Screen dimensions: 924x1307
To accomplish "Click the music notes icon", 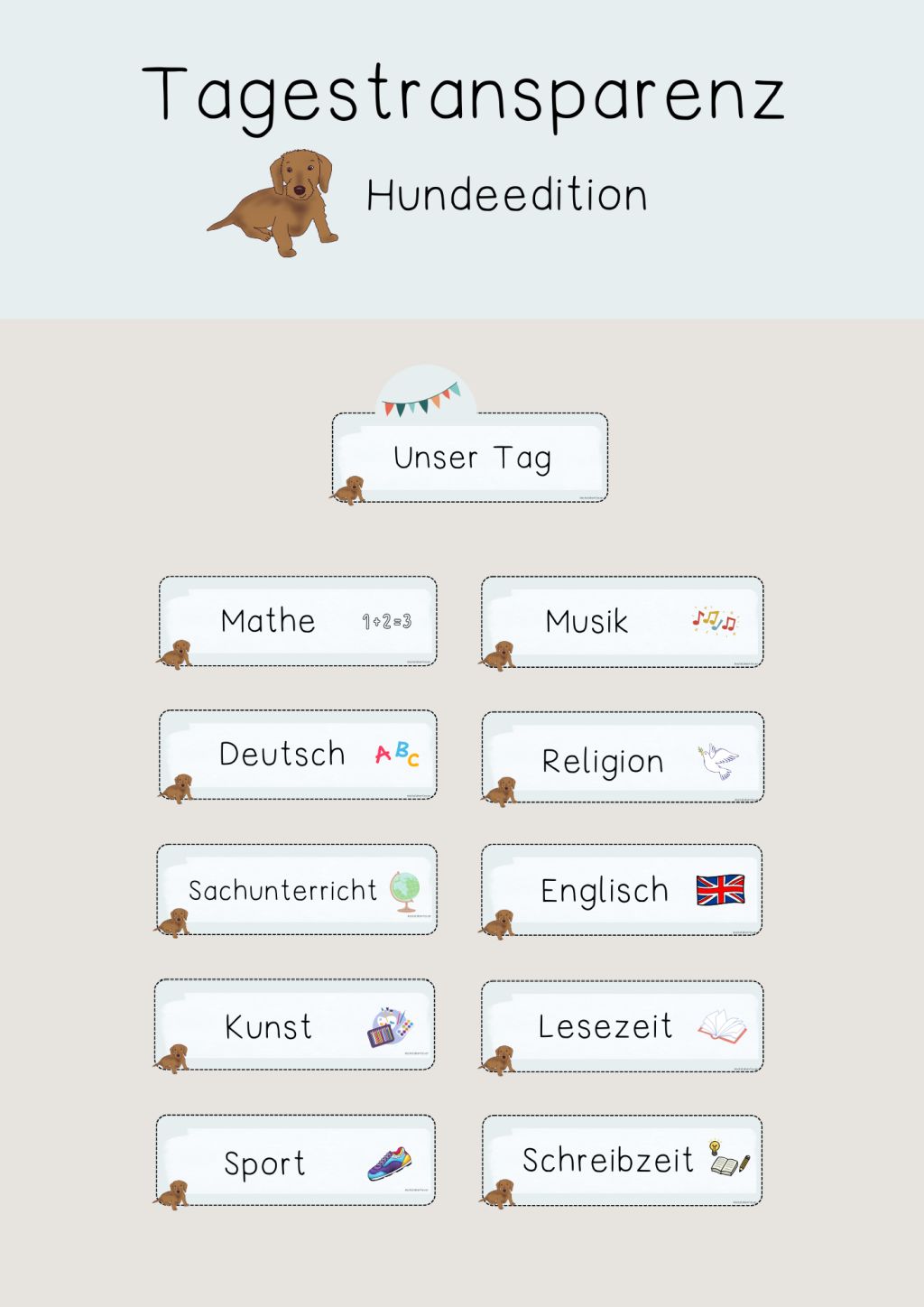I will [715, 620].
